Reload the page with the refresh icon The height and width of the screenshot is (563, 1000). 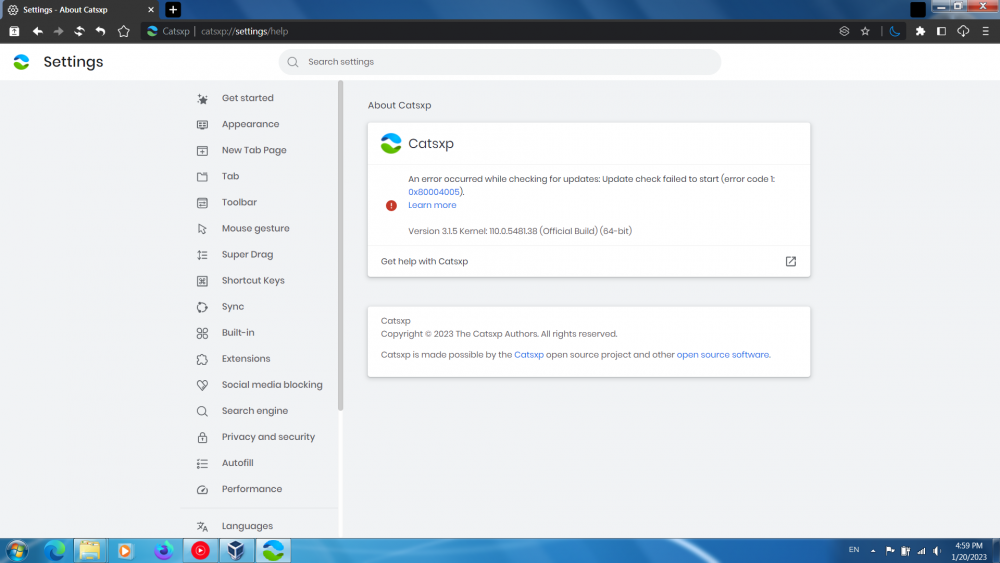[x=79, y=31]
